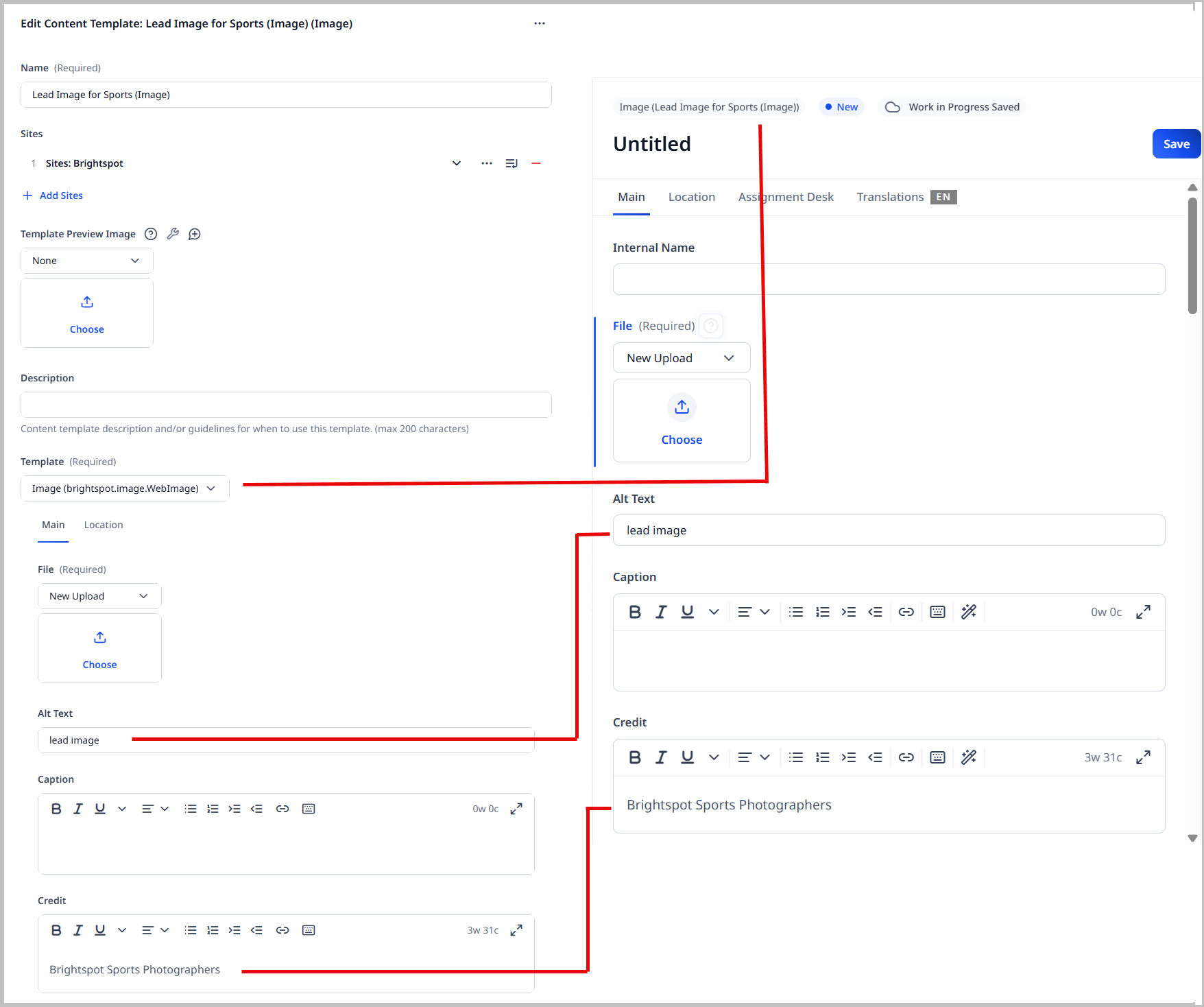The image size is (1204, 1007).
Task: Click the help question-mark next to File field
Action: (710, 325)
